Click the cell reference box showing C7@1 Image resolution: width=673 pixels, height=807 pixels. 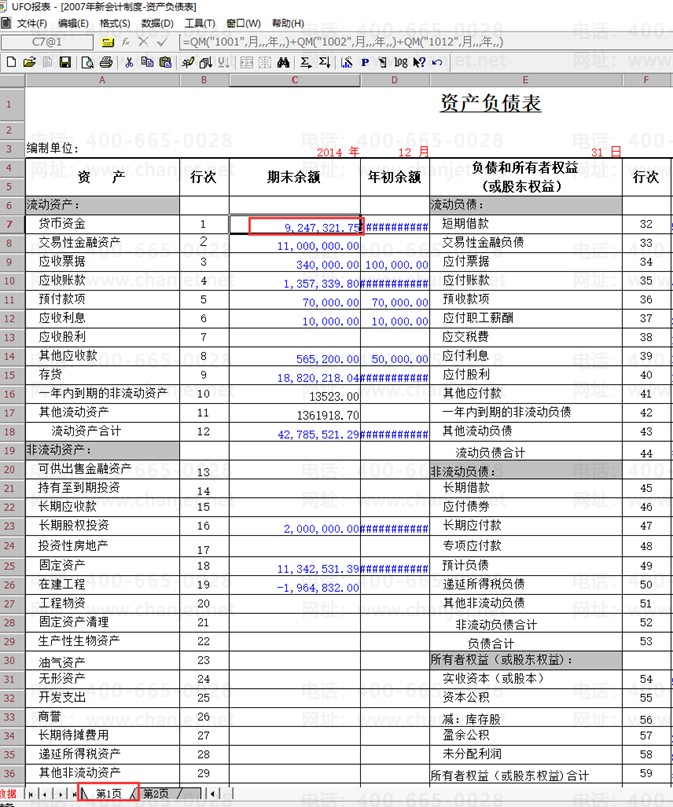pos(47,42)
